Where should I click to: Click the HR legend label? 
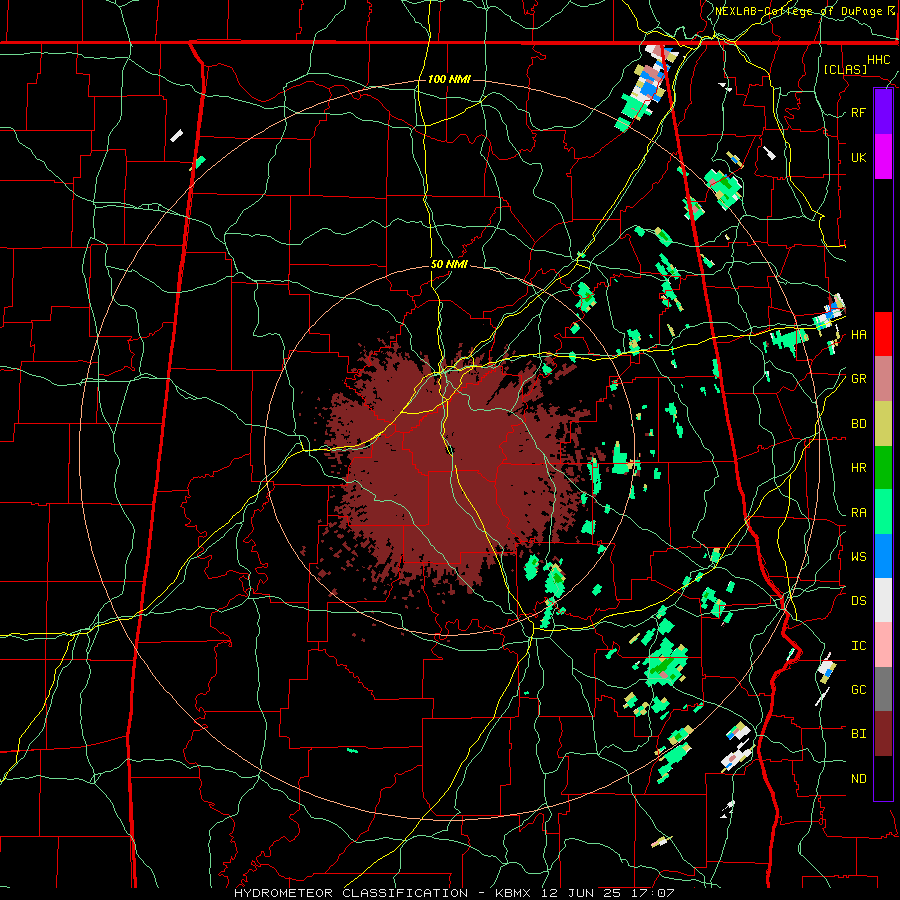click(859, 468)
